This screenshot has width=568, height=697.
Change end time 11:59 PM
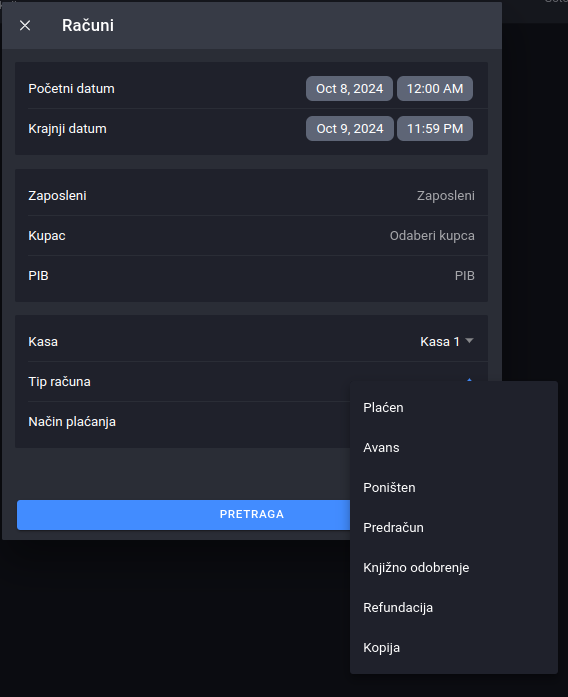point(435,128)
